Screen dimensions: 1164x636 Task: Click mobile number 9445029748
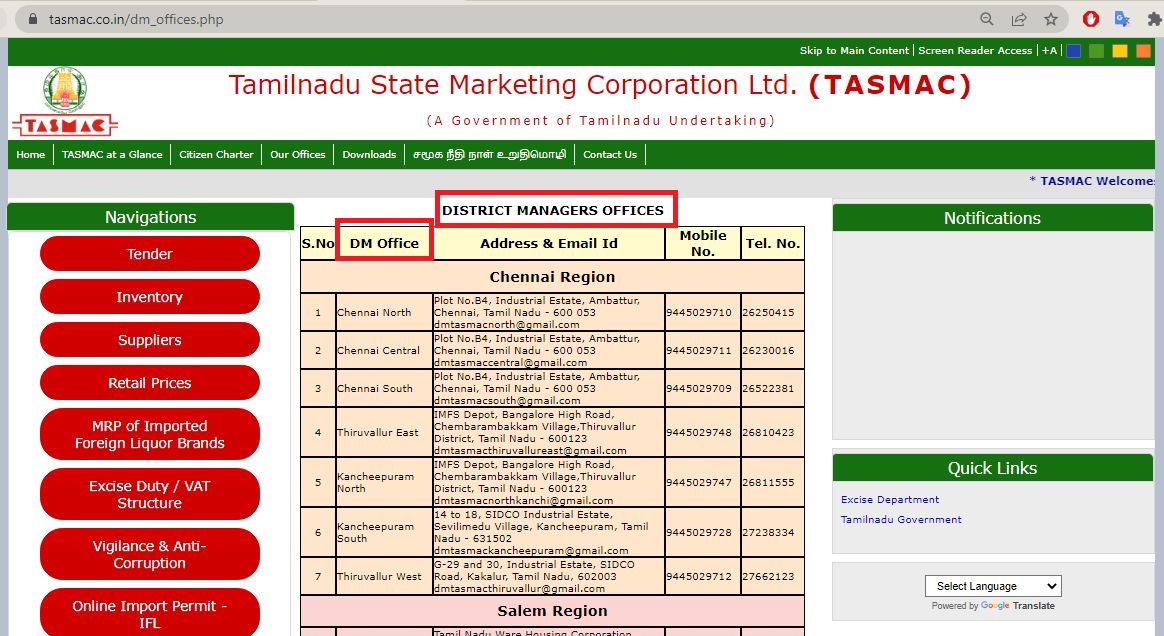coord(699,432)
